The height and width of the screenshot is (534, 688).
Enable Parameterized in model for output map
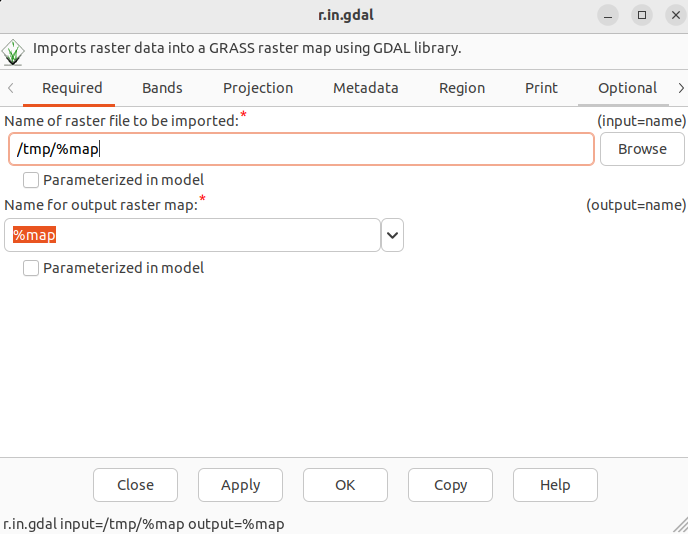pyautogui.click(x=31, y=268)
